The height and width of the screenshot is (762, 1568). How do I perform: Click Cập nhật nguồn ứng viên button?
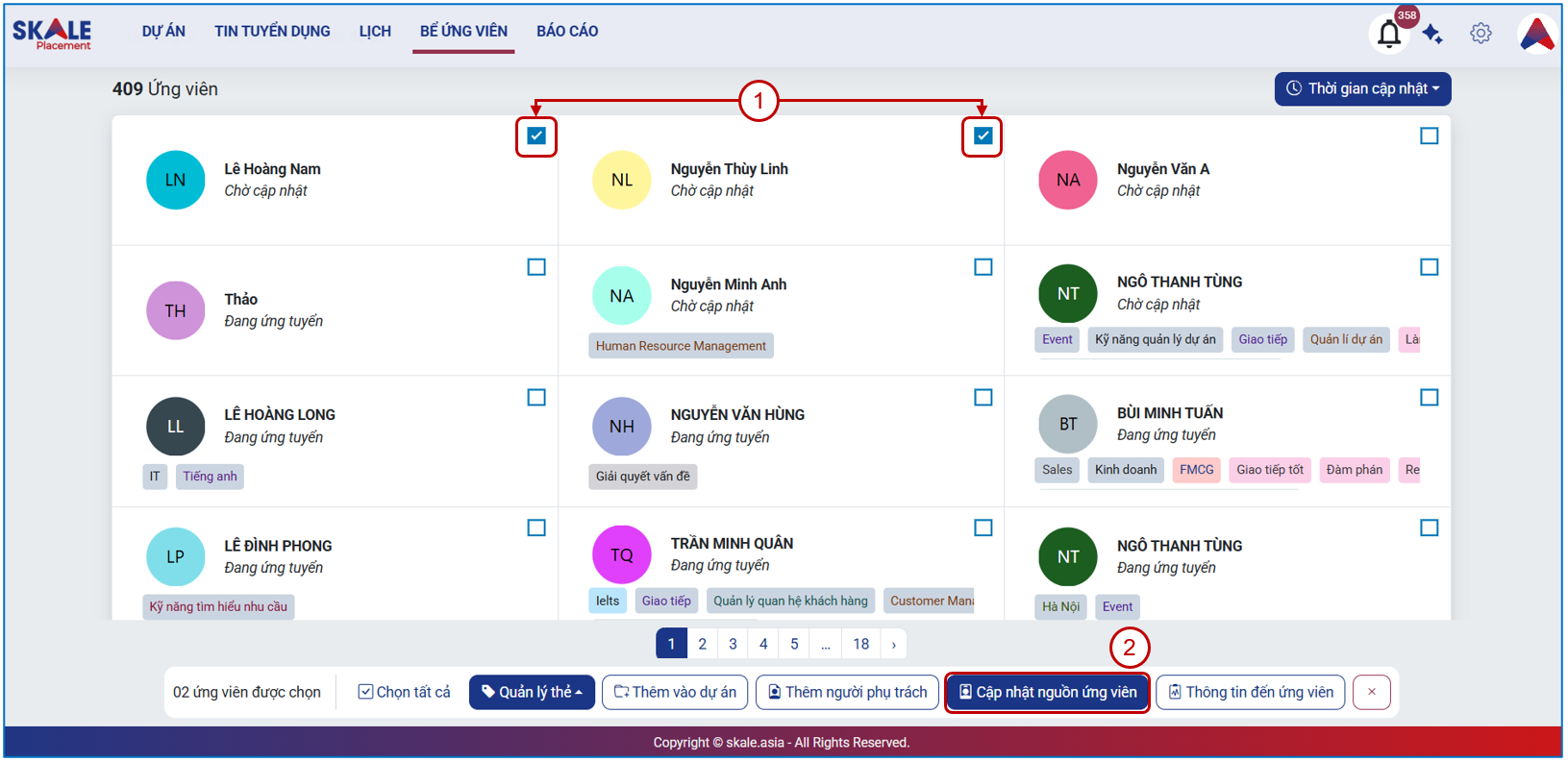1047,692
